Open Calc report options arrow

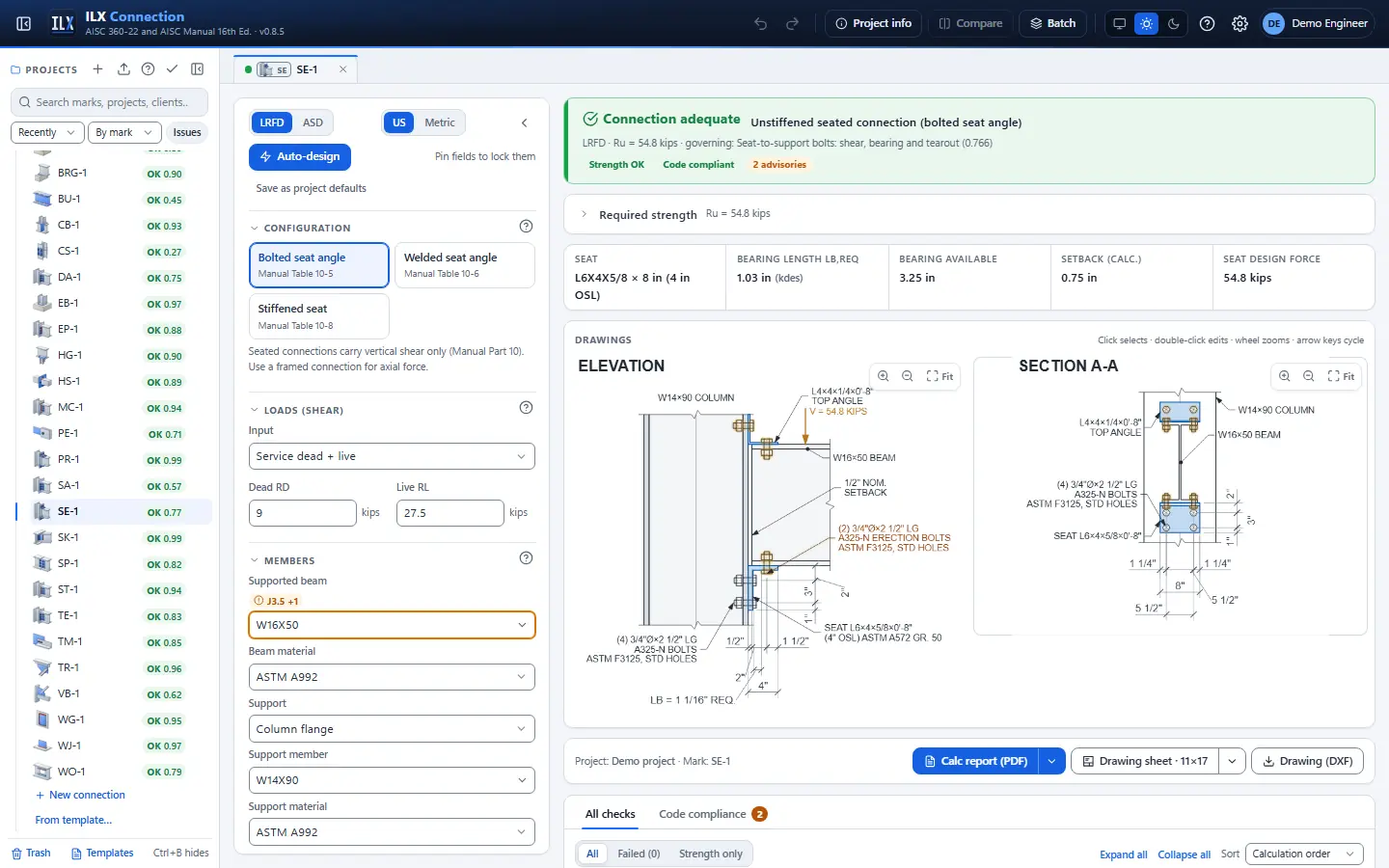click(1051, 761)
